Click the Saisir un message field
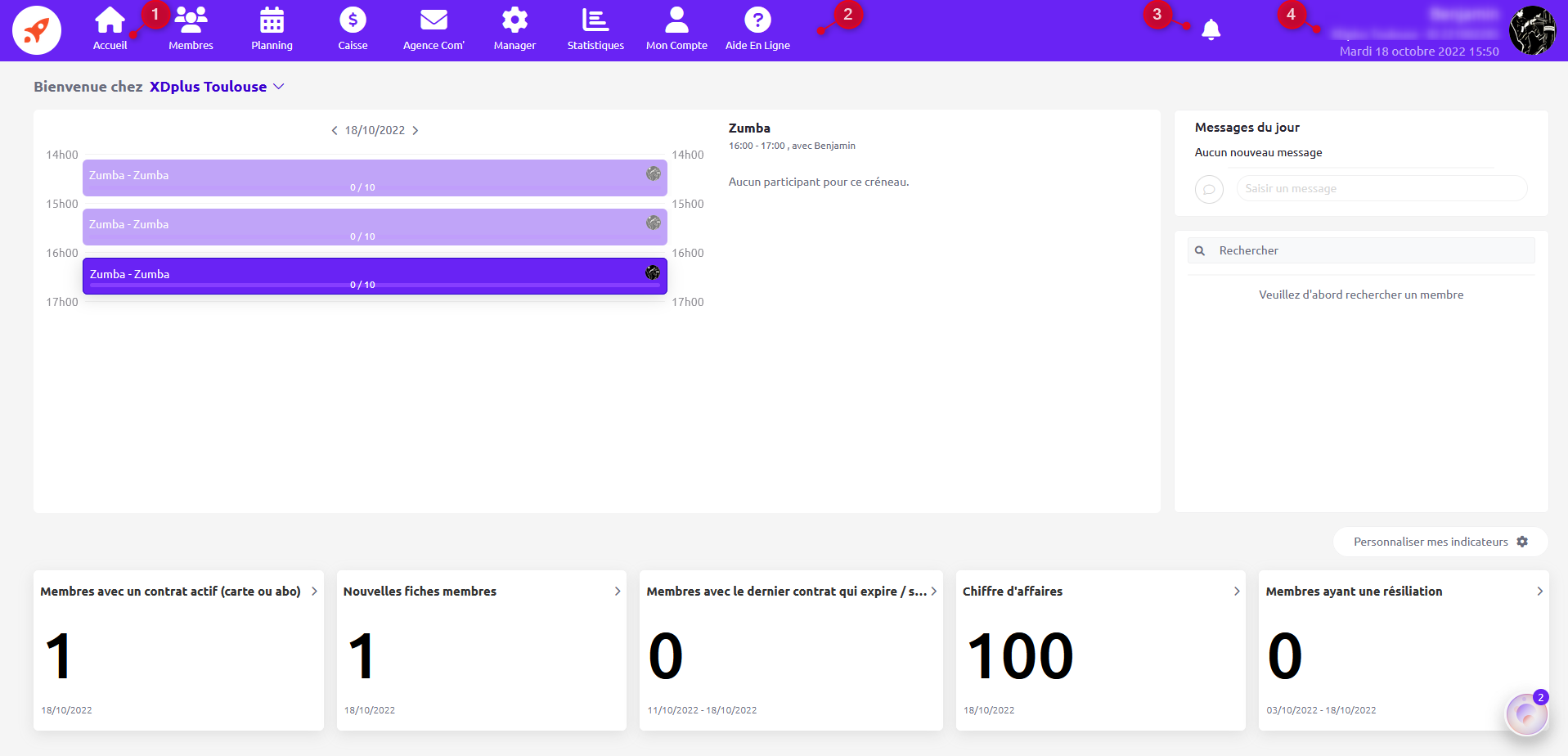The width and height of the screenshot is (1568, 756). pyautogui.click(x=1382, y=189)
